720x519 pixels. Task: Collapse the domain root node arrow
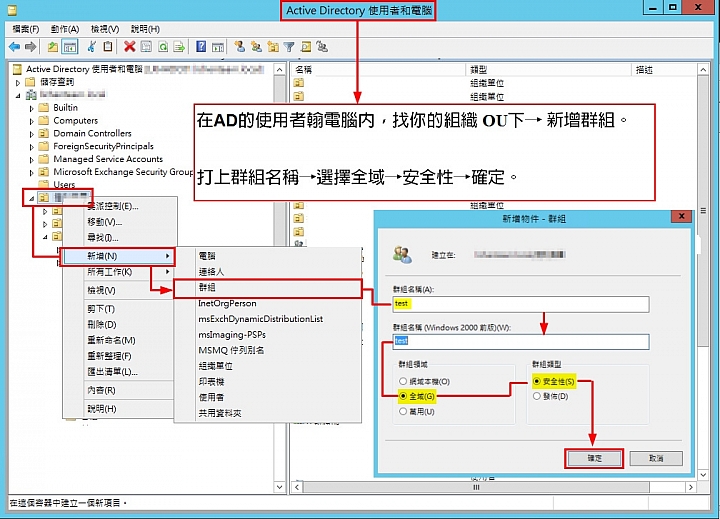pos(18,96)
